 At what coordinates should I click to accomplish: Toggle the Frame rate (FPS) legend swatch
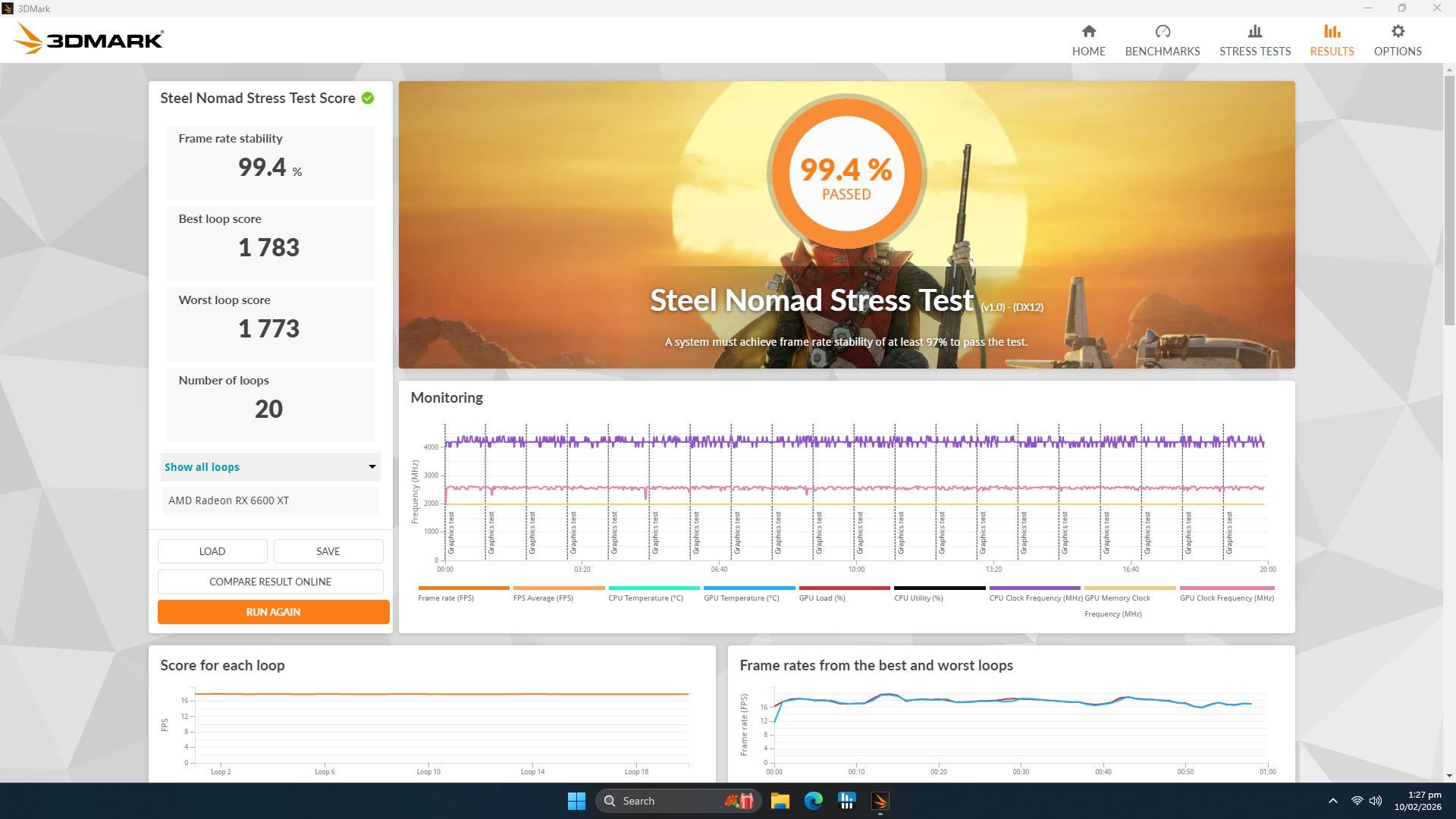click(463, 588)
